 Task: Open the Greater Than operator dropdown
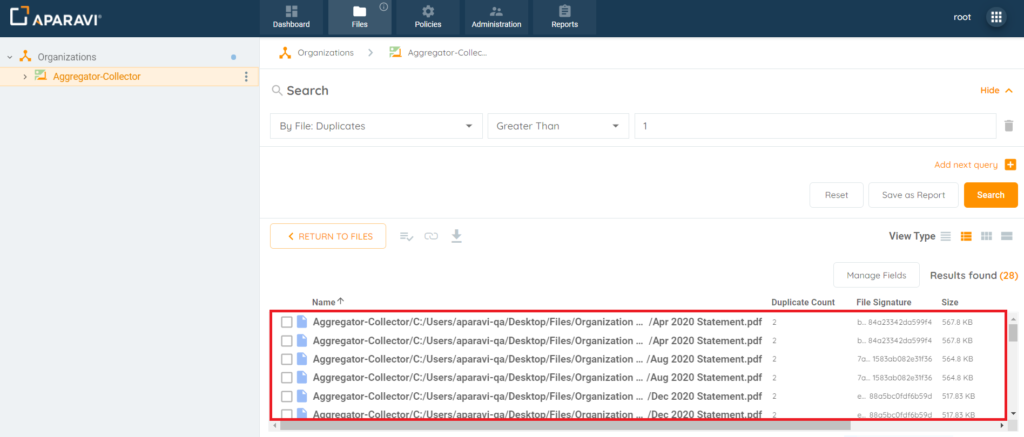pos(557,127)
